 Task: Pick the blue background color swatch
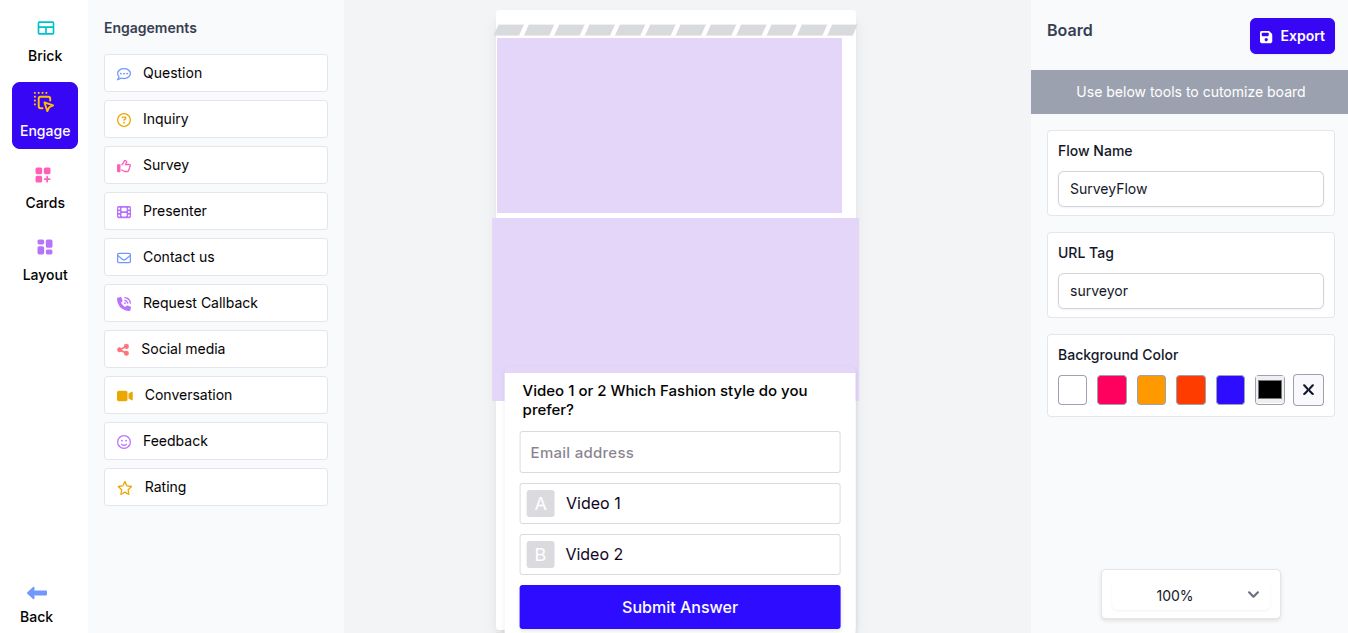1230,390
